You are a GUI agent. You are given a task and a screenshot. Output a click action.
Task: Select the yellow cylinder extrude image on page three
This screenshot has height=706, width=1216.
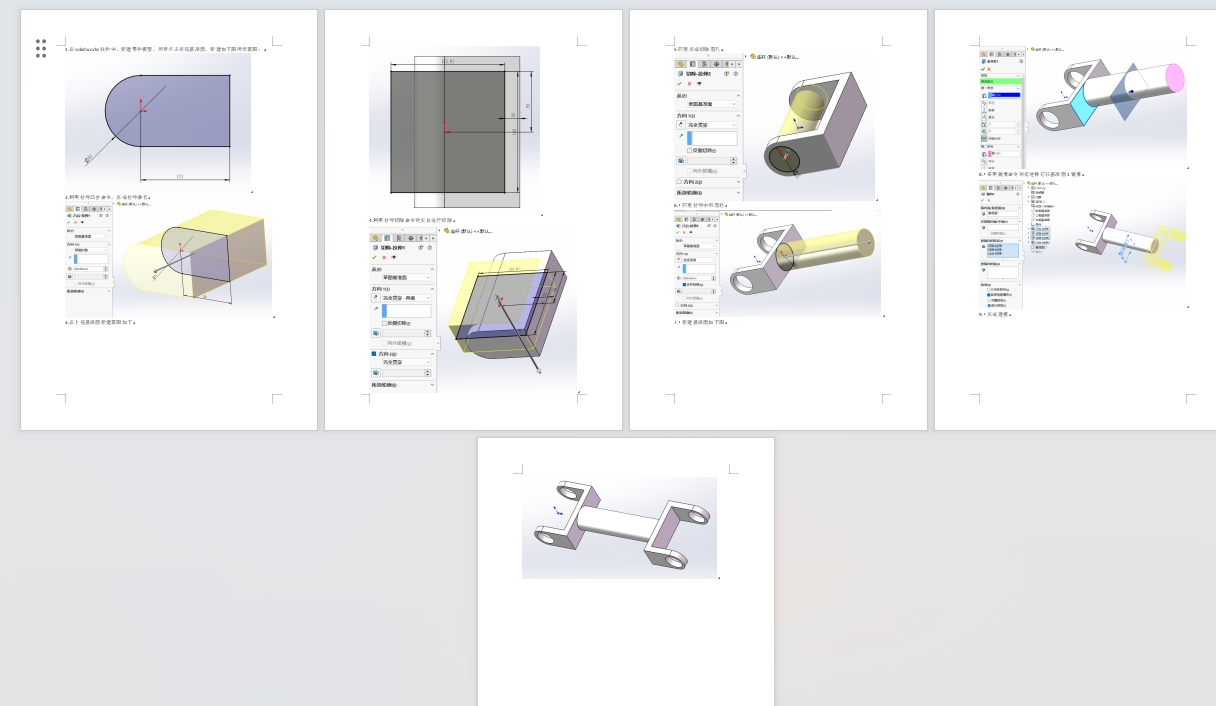pyautogui.click(x=777, y=263)
